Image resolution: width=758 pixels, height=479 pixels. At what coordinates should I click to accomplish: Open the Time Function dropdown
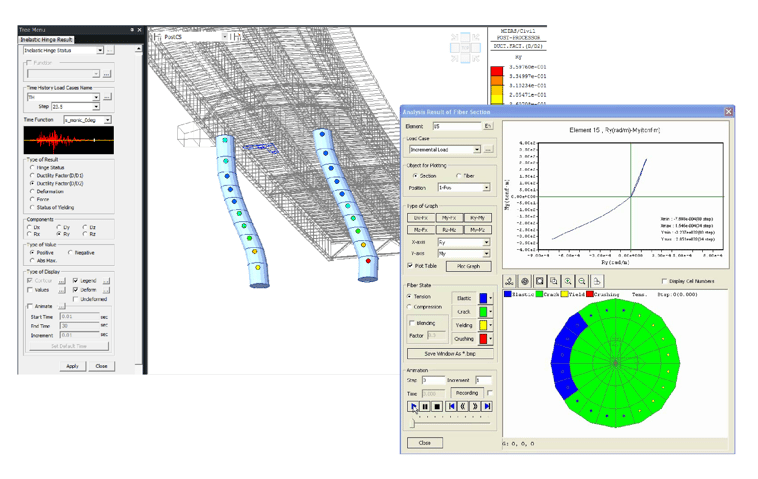click(107, 120)
